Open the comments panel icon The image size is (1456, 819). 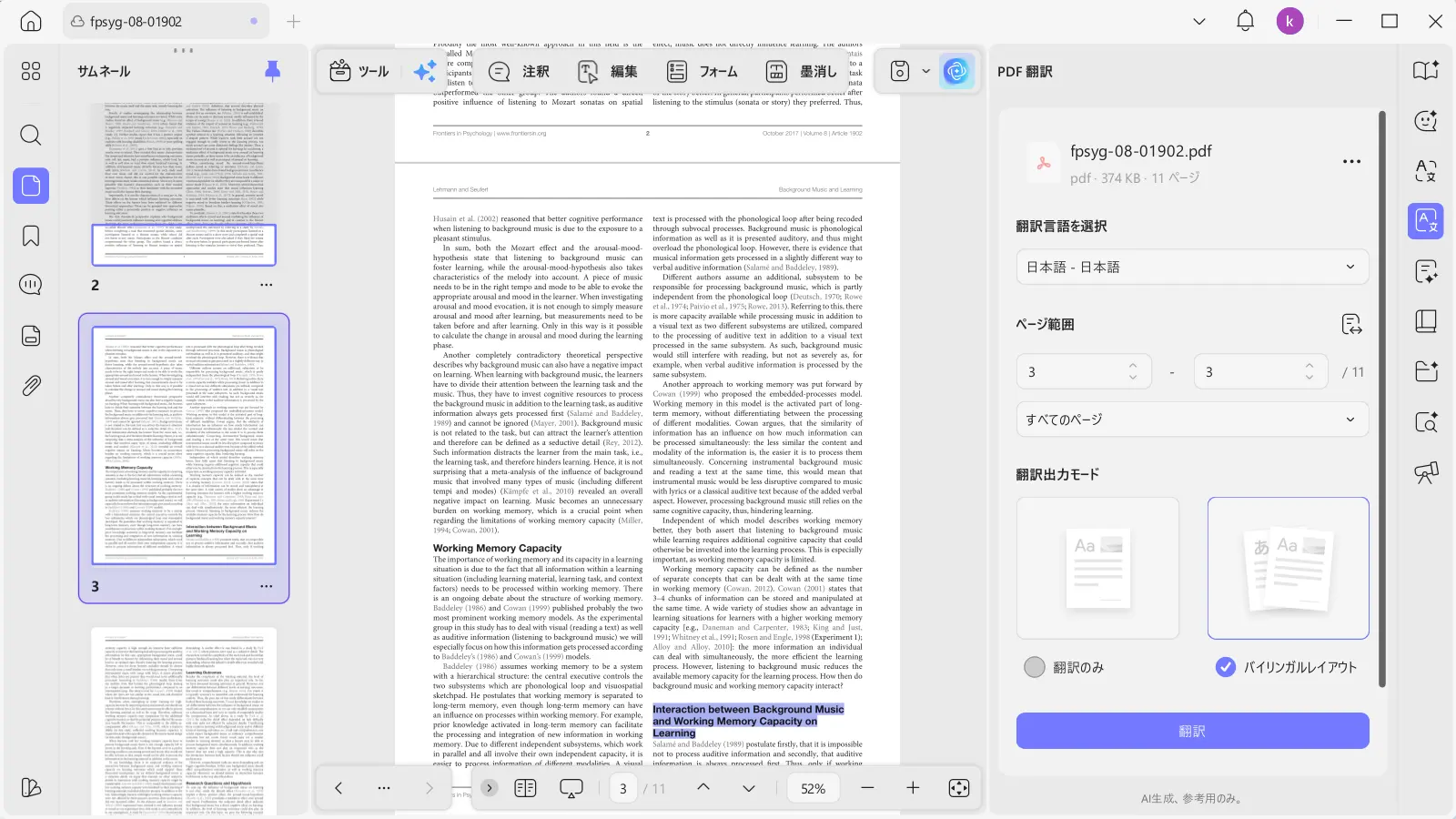point(31,285)
